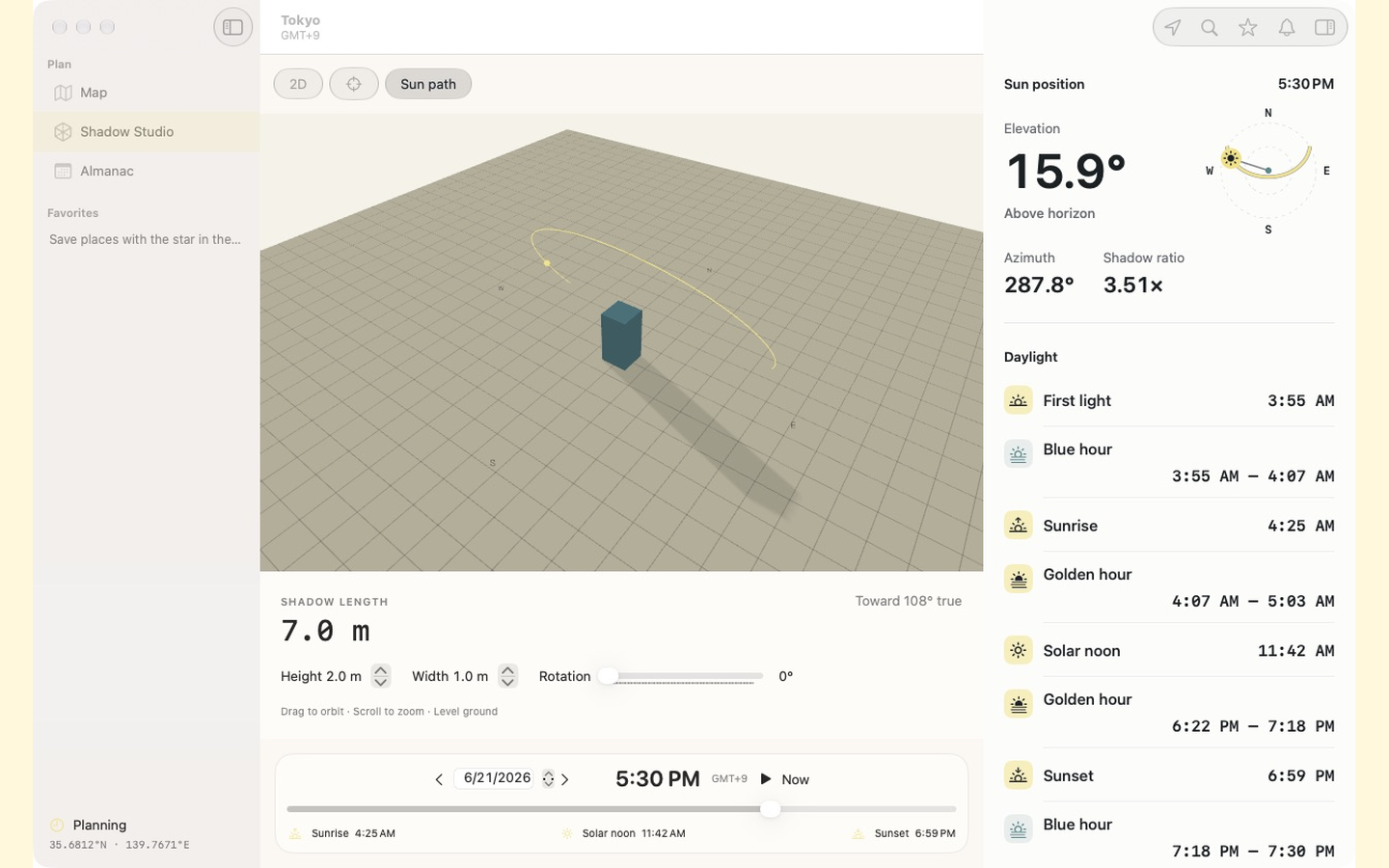The image size is (1389, 868).
Task: Select Almanac in the sidebar
Action: tap(147, 171)
